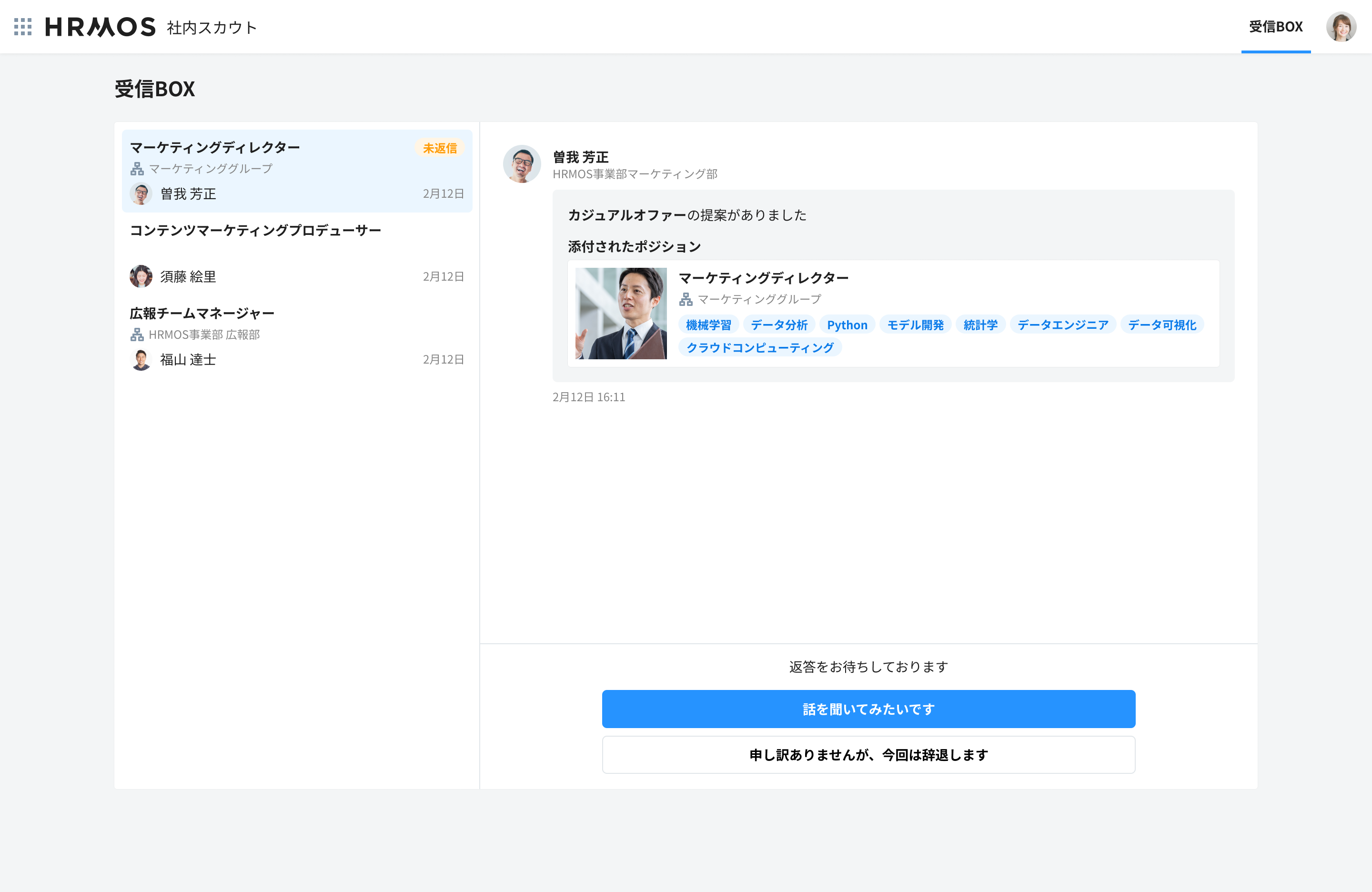This screenshot has height=892, width=1372.
Task: Click the org chart icon under マーケティングディレクター
Action: tap(137, 168)
